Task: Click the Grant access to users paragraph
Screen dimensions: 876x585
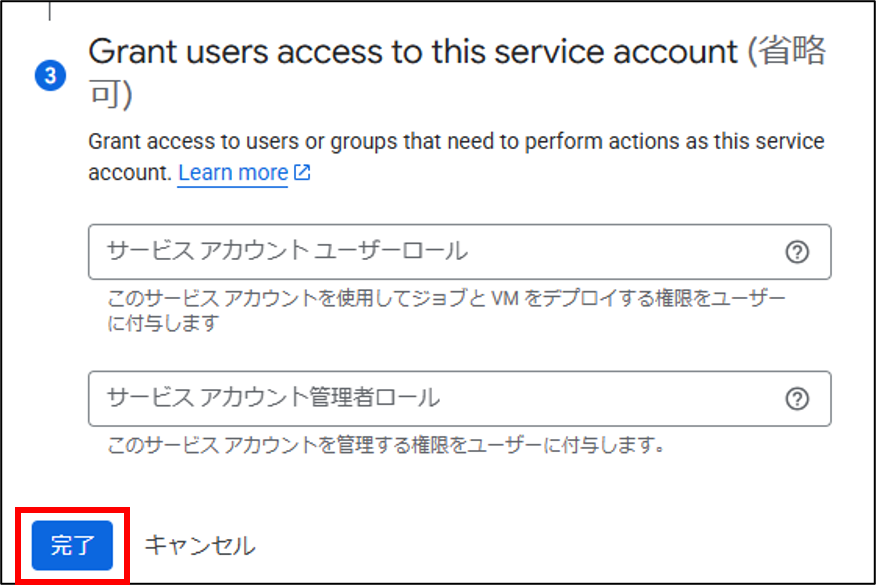Action: 456,157
